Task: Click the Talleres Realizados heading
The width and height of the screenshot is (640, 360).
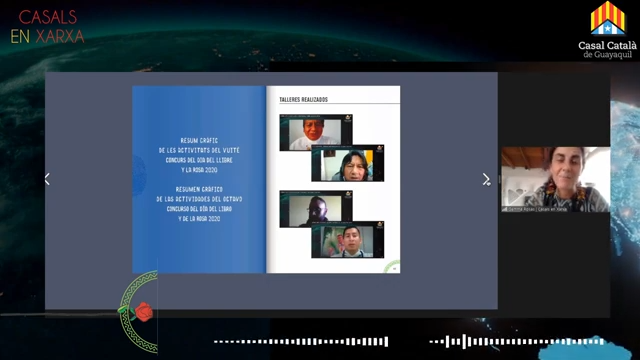Action: click(x=303, y=99)
